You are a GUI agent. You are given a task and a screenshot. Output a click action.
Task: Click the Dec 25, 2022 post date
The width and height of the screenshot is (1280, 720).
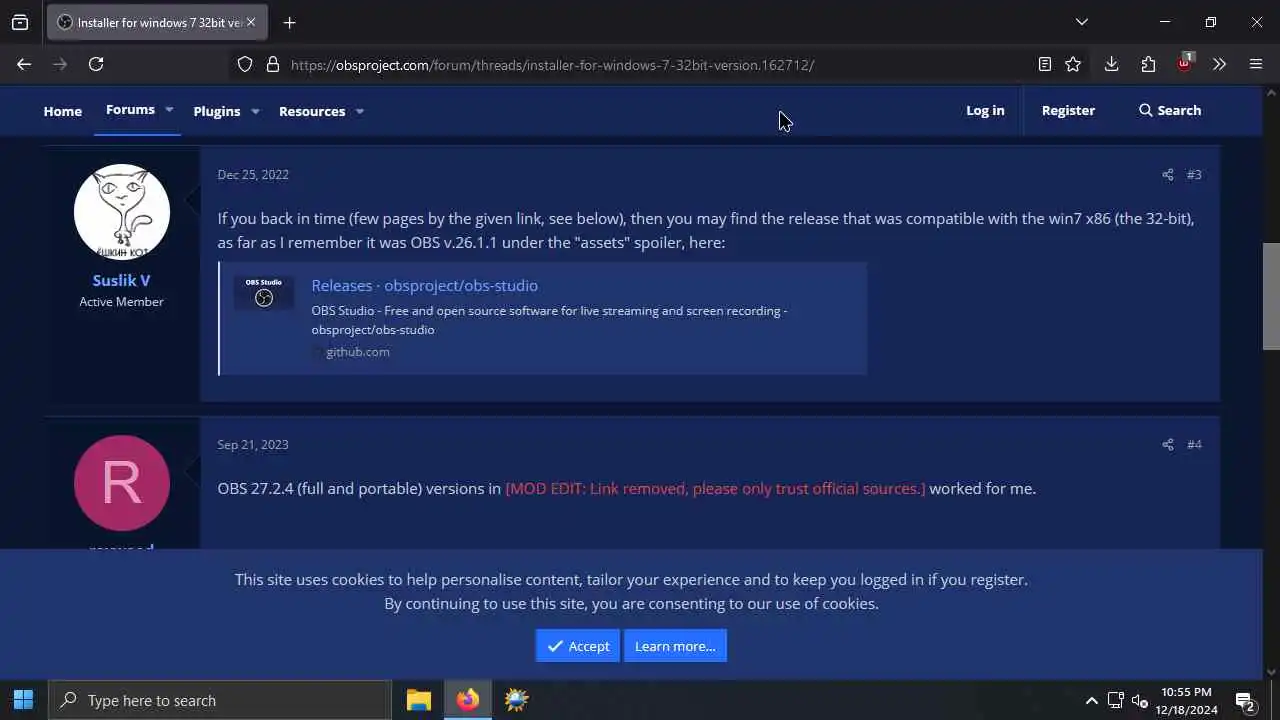pos(253,174)
